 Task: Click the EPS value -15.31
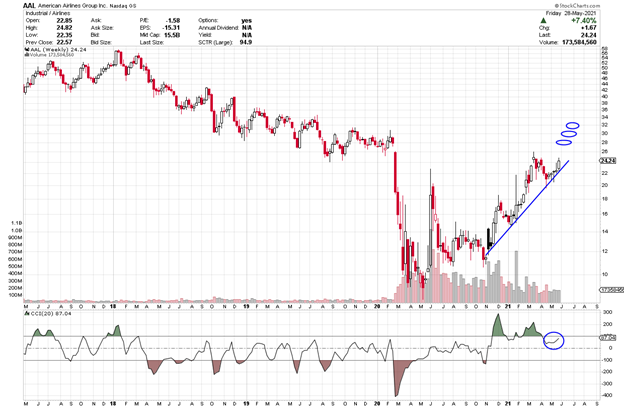(171, 27)
